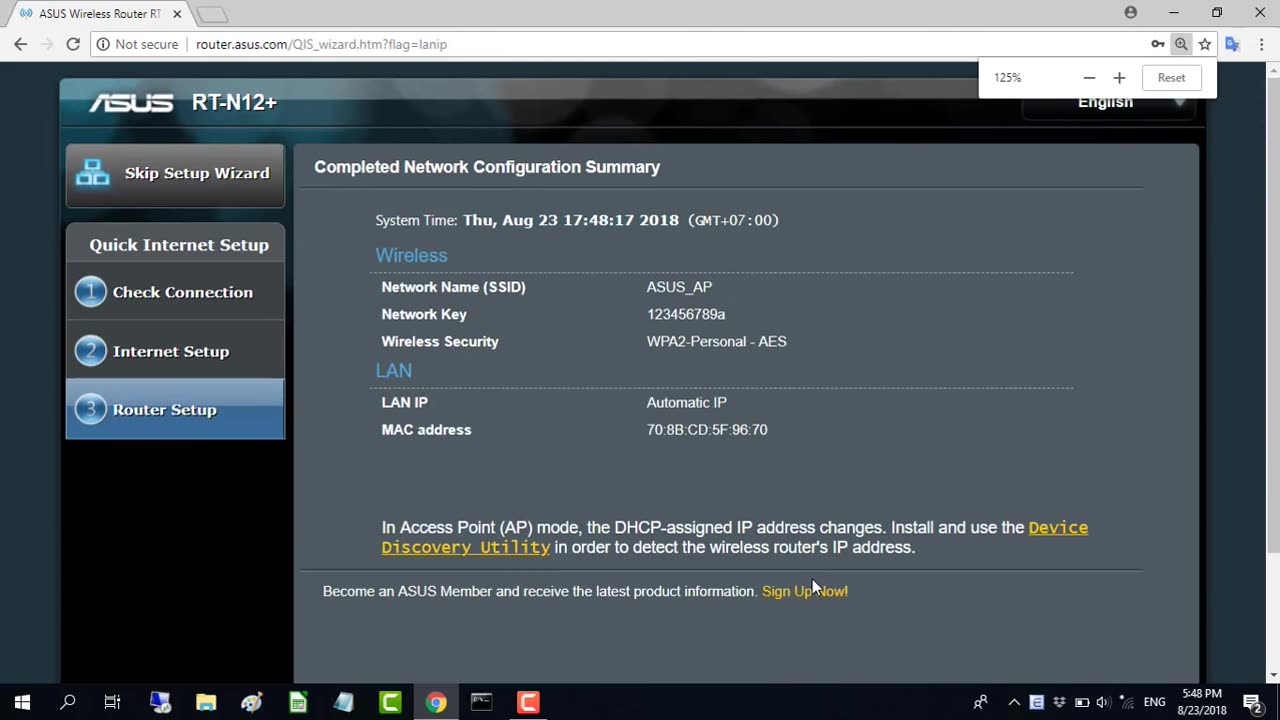Click the Automatic IP LAN value
This screenshot has width=1280, height=720.
[x=686, y=403]
